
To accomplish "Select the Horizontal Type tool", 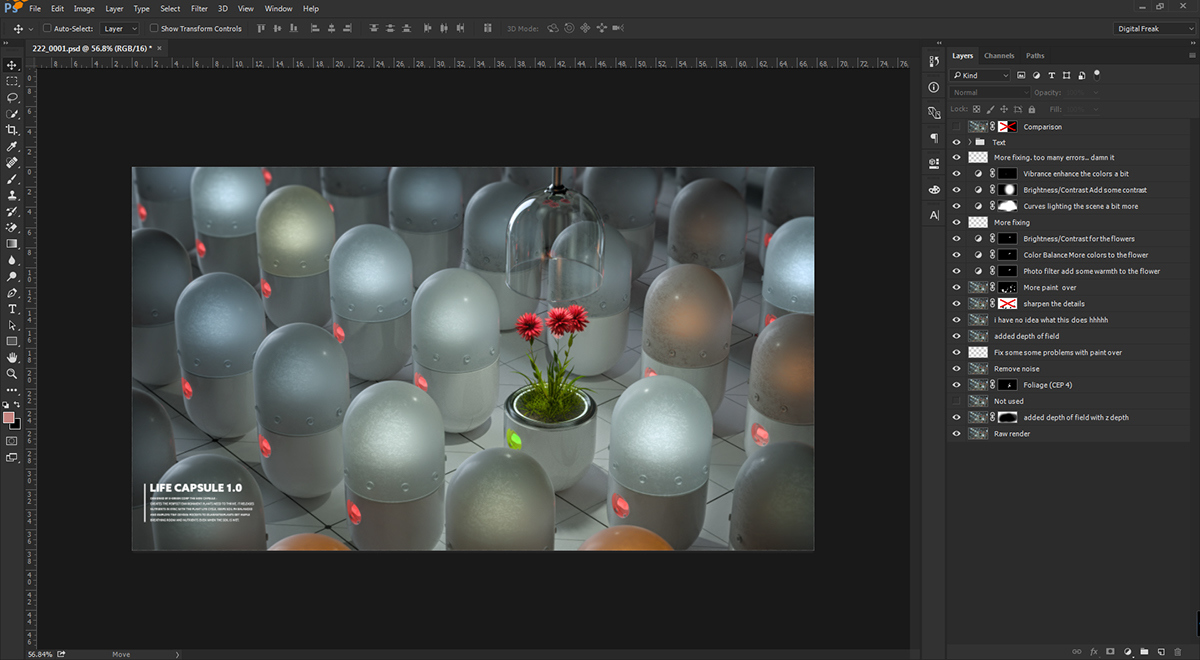I will 12,309.
